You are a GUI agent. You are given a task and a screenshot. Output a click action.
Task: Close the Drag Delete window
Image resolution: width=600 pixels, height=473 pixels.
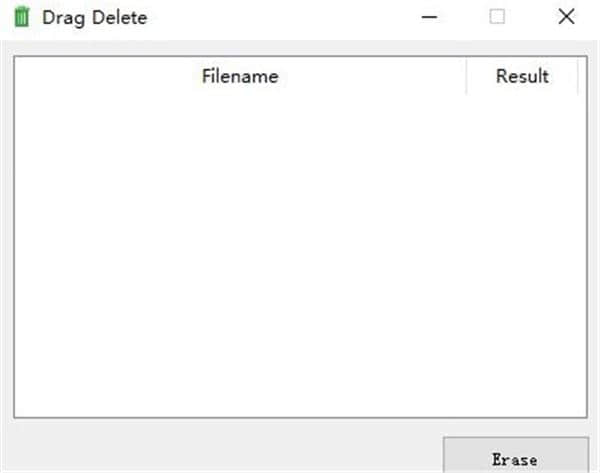[566, 17]
